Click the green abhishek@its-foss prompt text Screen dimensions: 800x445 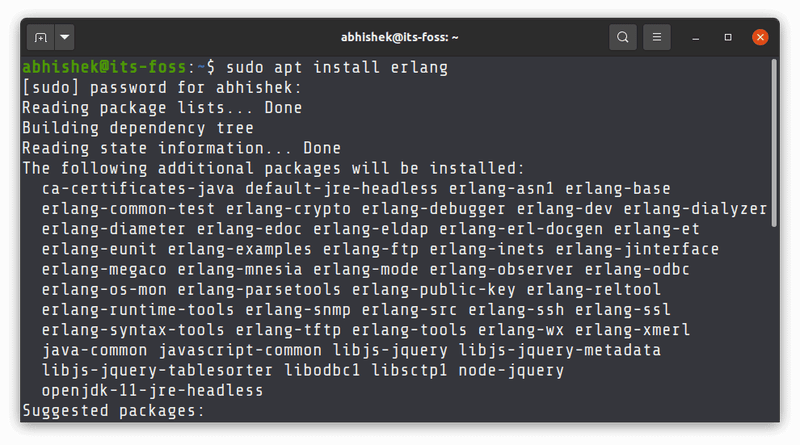point(103,68)
